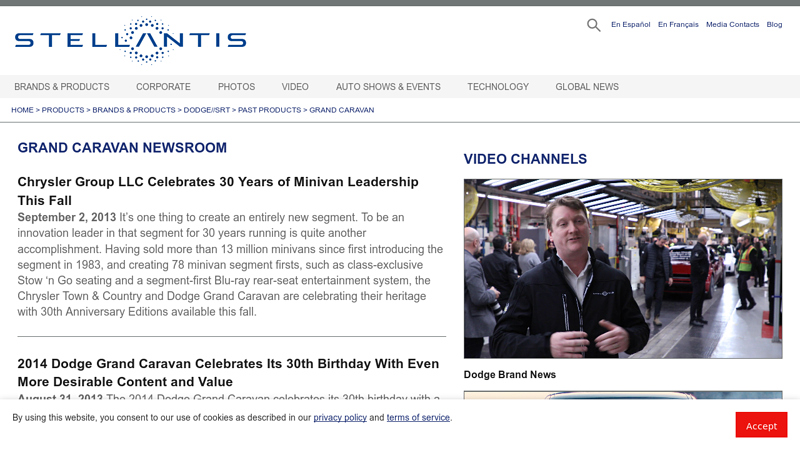Image resolution: width=800 pixels, height=450 pixels.
Task: Click the search magnifier icon
Action: click(593, 25)
